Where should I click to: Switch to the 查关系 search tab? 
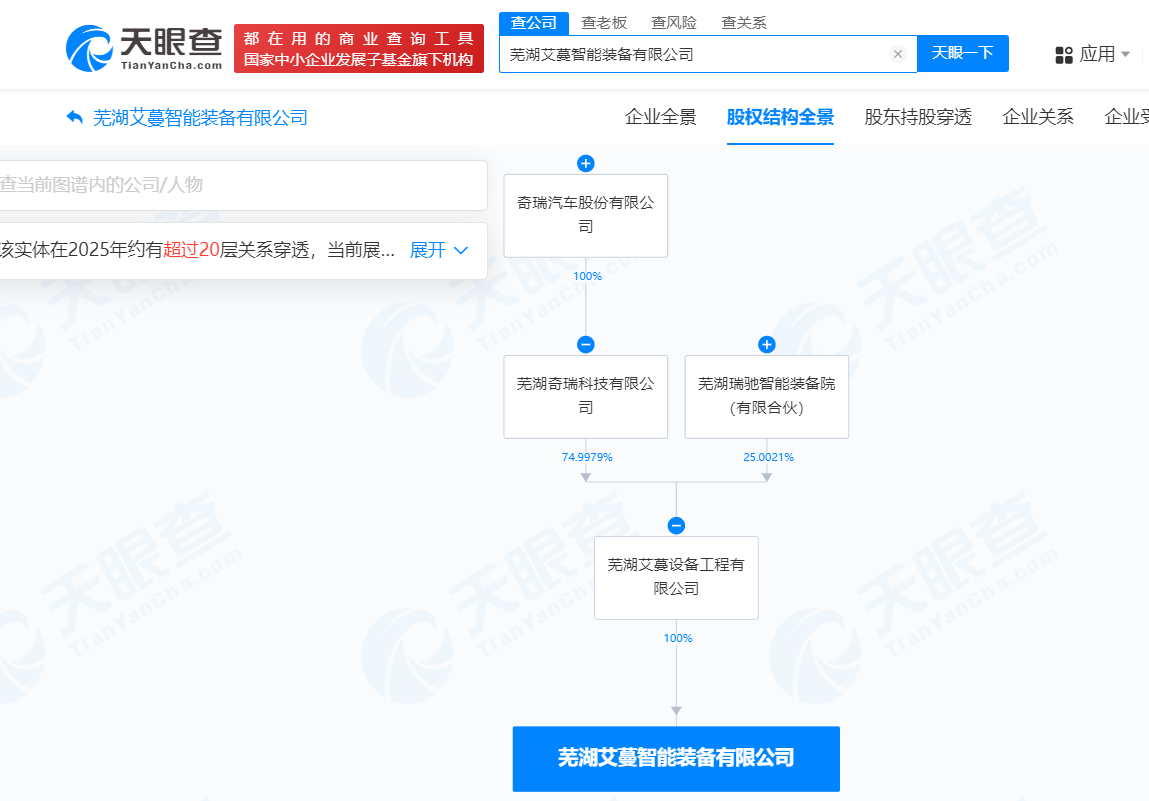744,23
